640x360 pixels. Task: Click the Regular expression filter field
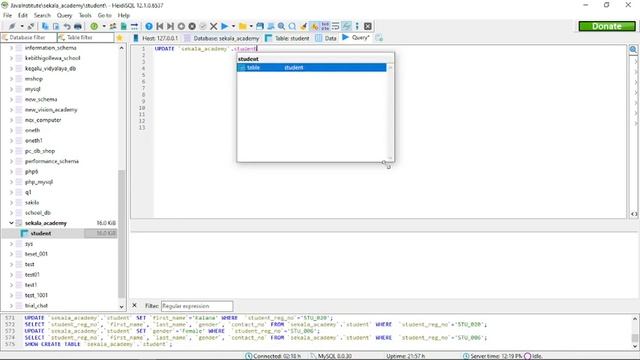click(197, 306)
